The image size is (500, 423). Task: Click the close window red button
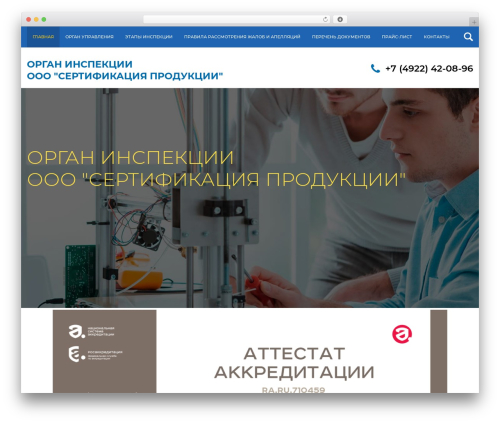tap(29, 19)
